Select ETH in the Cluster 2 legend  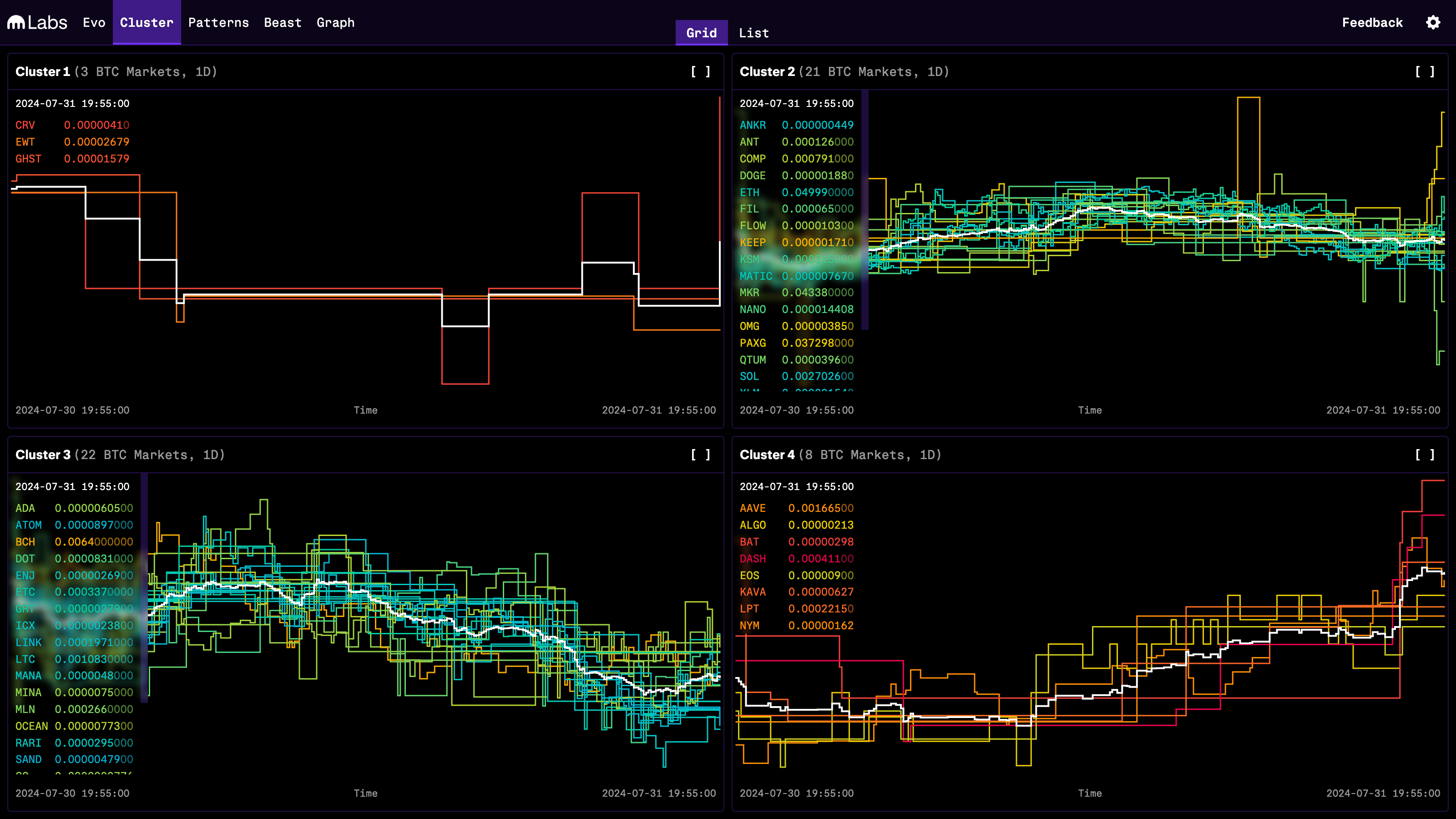click(x=749, y=192)
